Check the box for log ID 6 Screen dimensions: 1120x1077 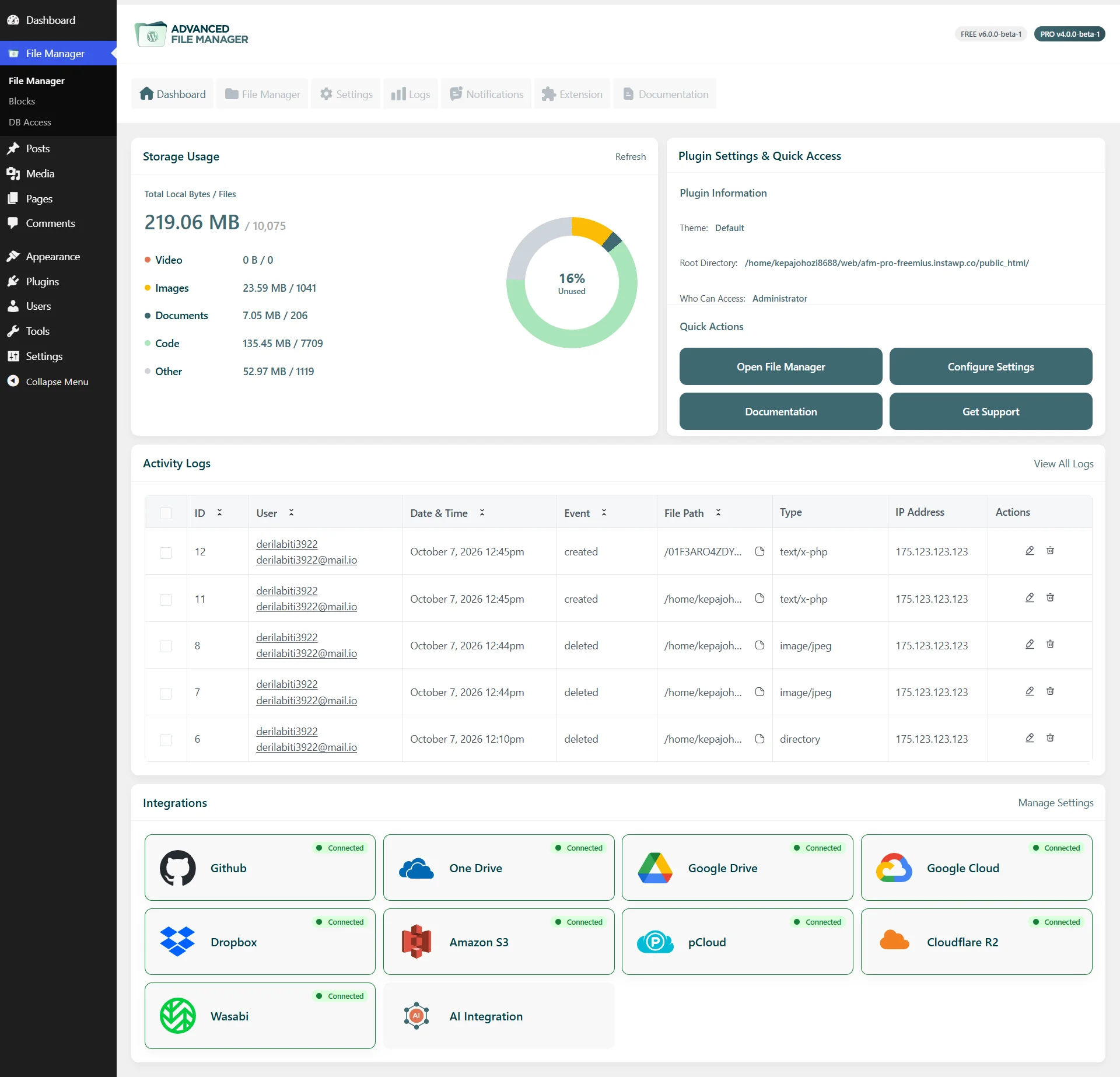point(166,740)
